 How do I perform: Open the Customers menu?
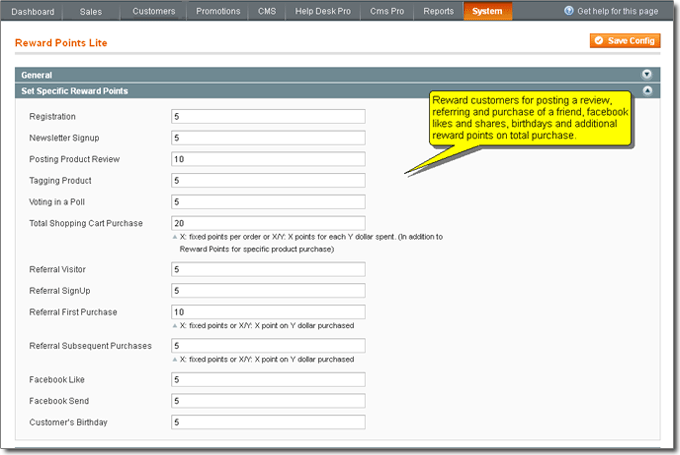click(x=154, y=11)
